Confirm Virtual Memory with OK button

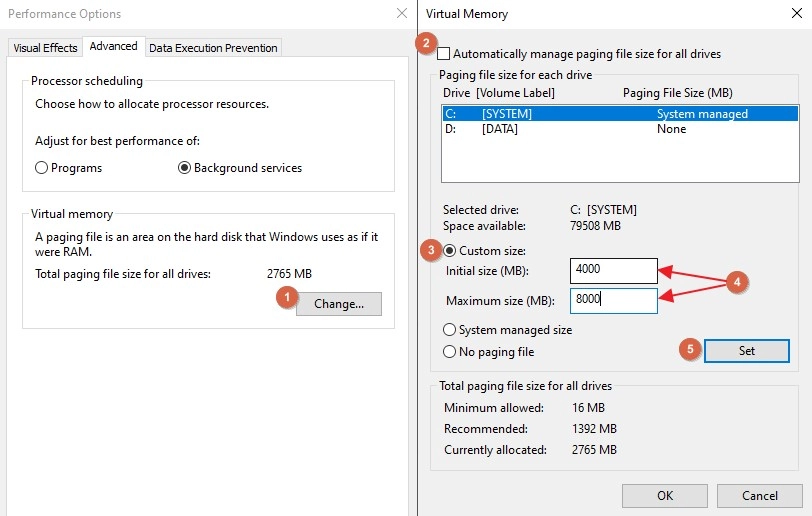click(x=665, y=496)
